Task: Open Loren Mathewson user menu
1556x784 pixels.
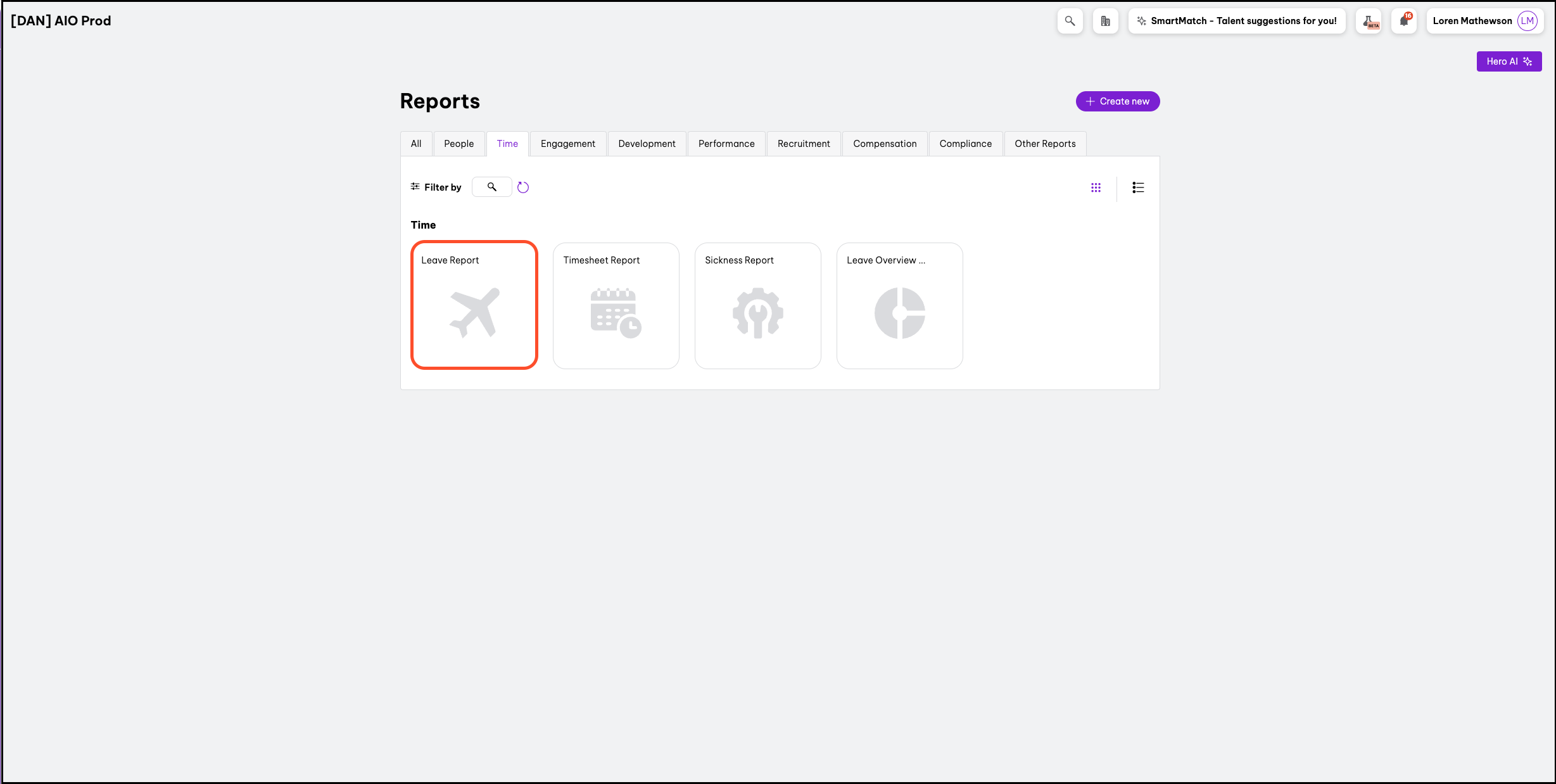Action: coord(1472,21)
